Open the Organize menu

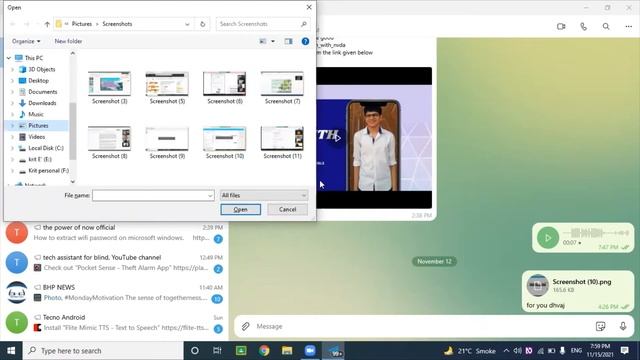click(26, 41)
